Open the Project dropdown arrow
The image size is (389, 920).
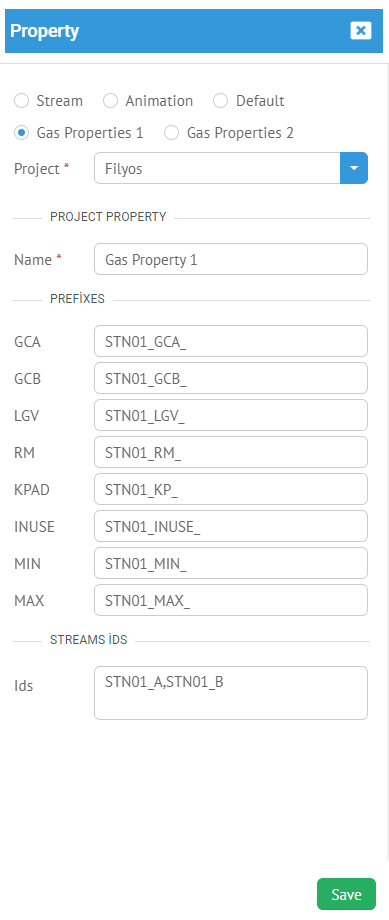pos(354,168)
